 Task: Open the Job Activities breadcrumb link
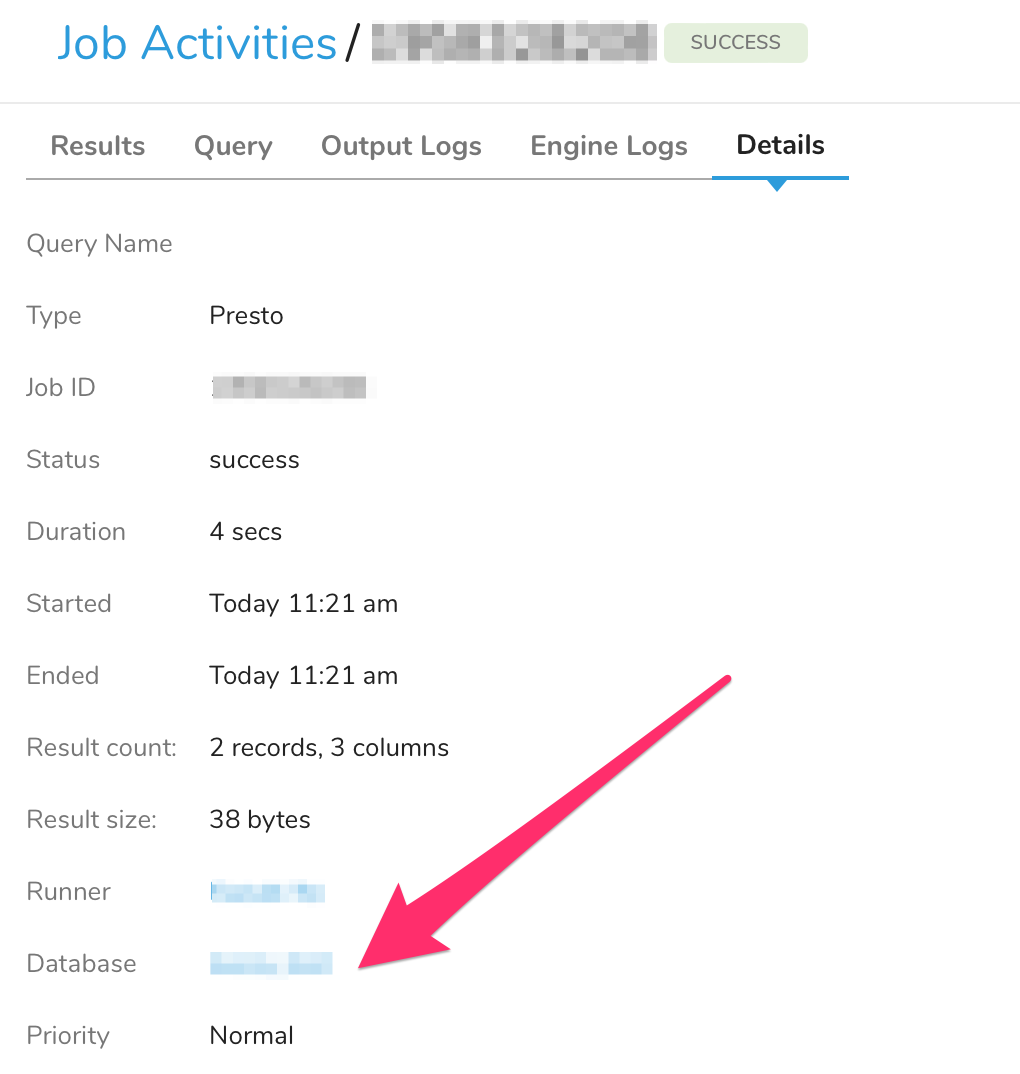[x=196, y=43]
